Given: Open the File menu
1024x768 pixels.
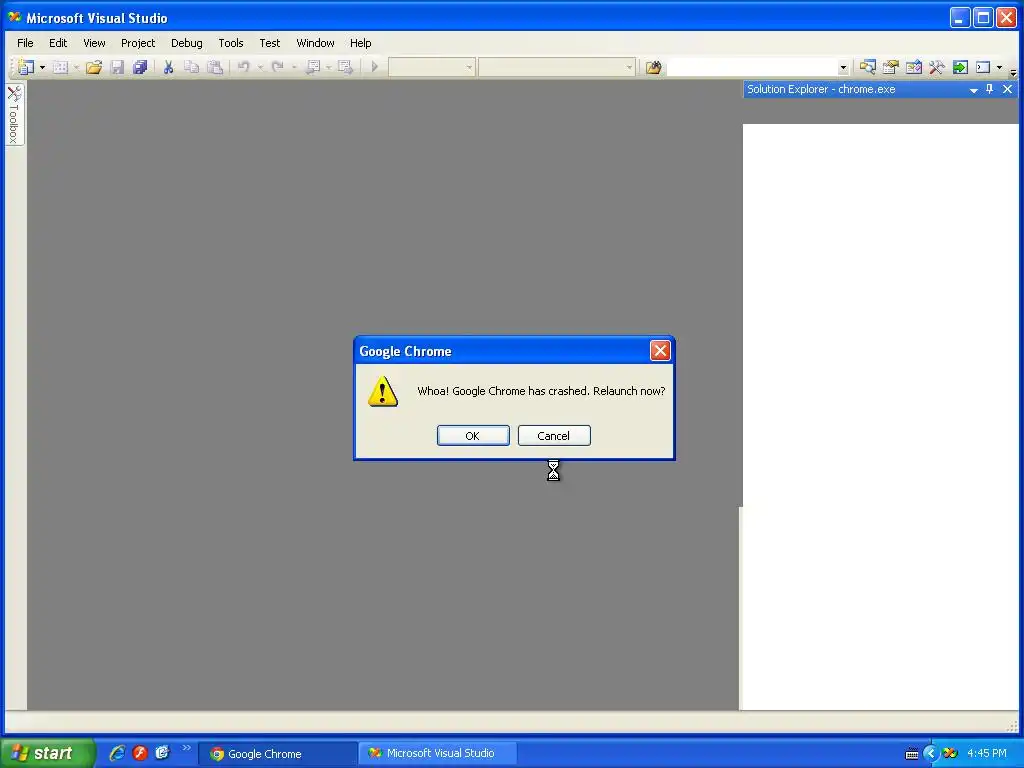Looking at the screenshot, I should click(x=25, y=43).
